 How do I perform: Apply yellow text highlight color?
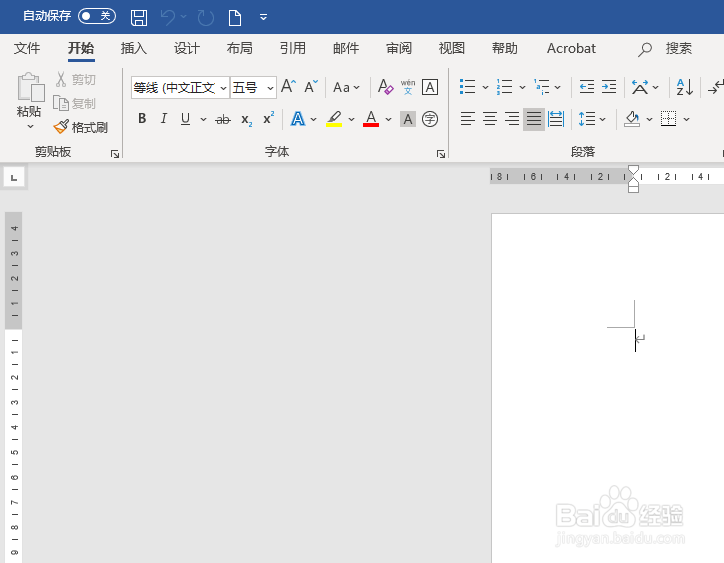[x=334, y=119]
